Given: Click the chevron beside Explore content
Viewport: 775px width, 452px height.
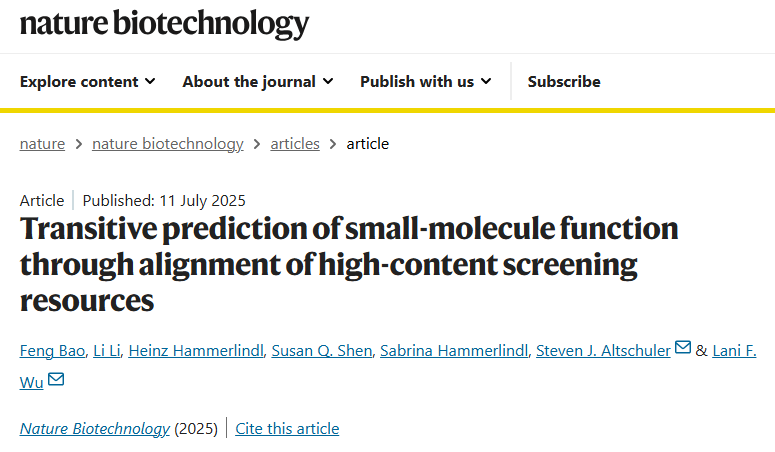Looking at the screenshot, I should click(150, 82).
